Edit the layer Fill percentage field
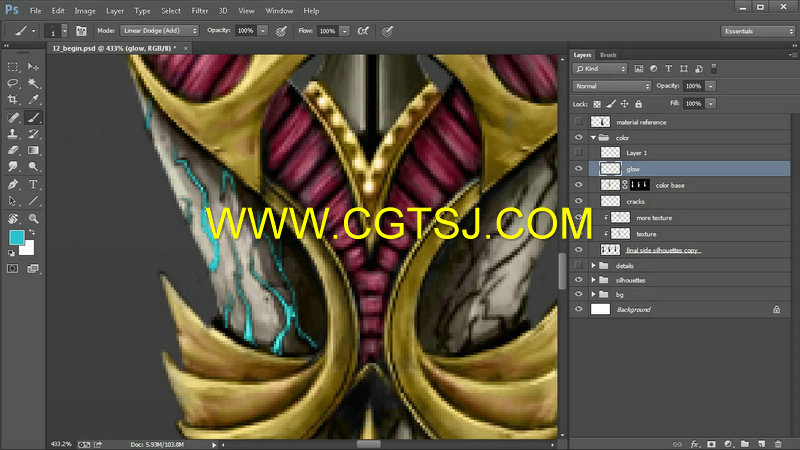Viewport: 800px width, 450px height. [693, 104]
